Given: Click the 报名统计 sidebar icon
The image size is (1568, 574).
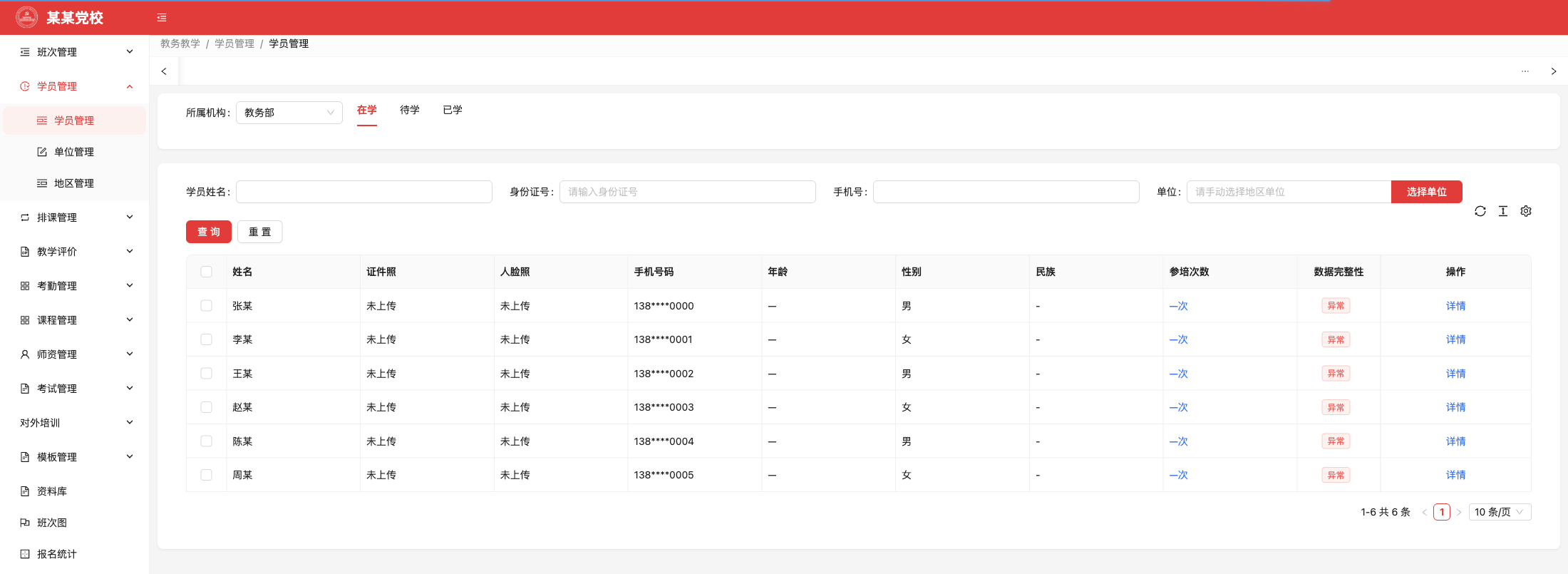Looking at the screenshot, I should click(x=25, y=554).
